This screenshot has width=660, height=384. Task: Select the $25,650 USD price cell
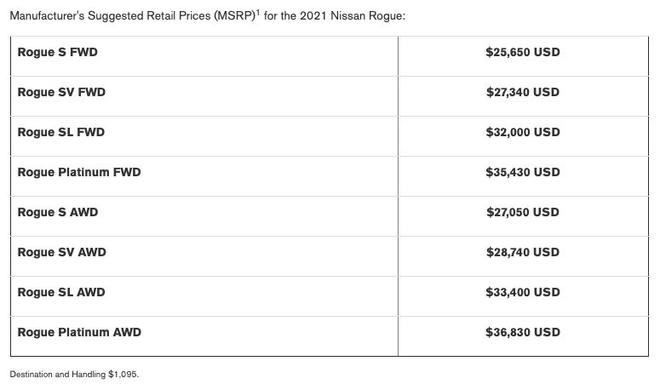pyautogui.click(x=523, y=52)
